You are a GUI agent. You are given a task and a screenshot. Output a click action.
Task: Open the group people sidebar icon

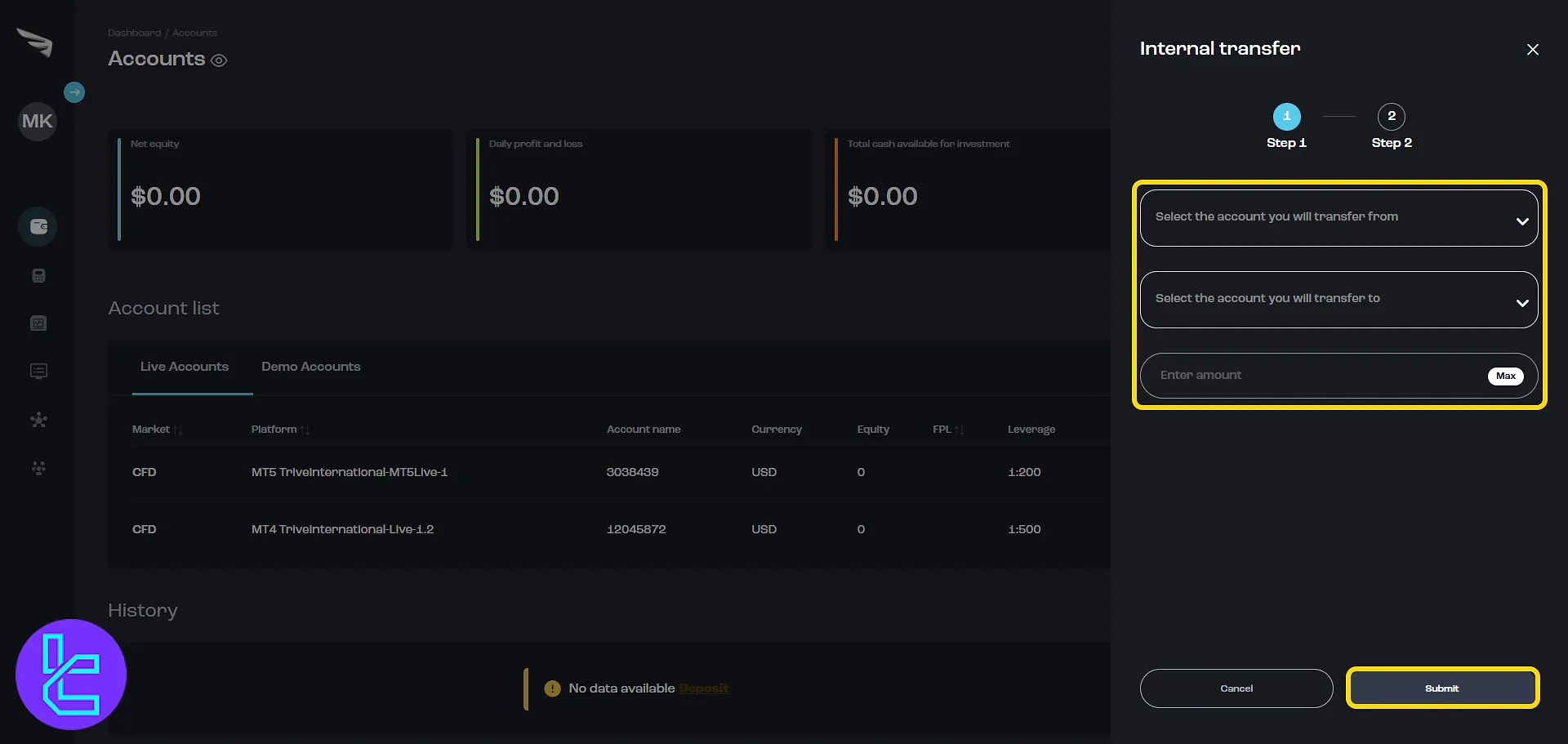tap(38, 468)
